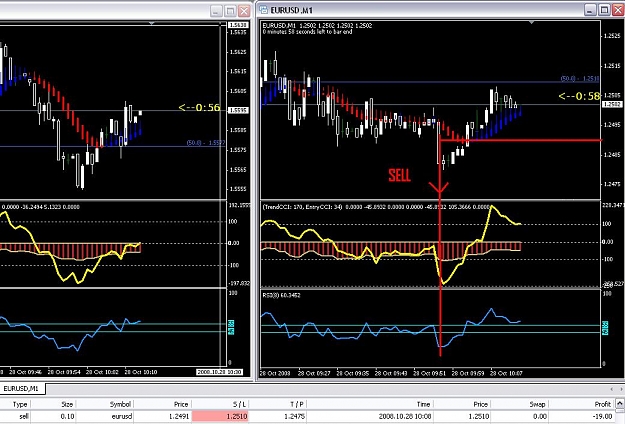Switch to the EURUSD,M1 chart tab
This screenshot has height=424, width=625.
point(22,388)
